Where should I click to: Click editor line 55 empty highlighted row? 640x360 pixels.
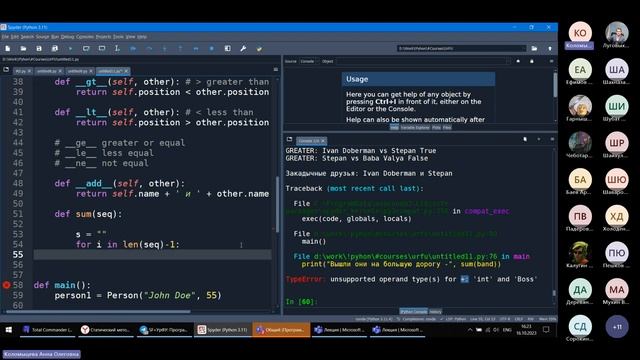coord(152,255)
